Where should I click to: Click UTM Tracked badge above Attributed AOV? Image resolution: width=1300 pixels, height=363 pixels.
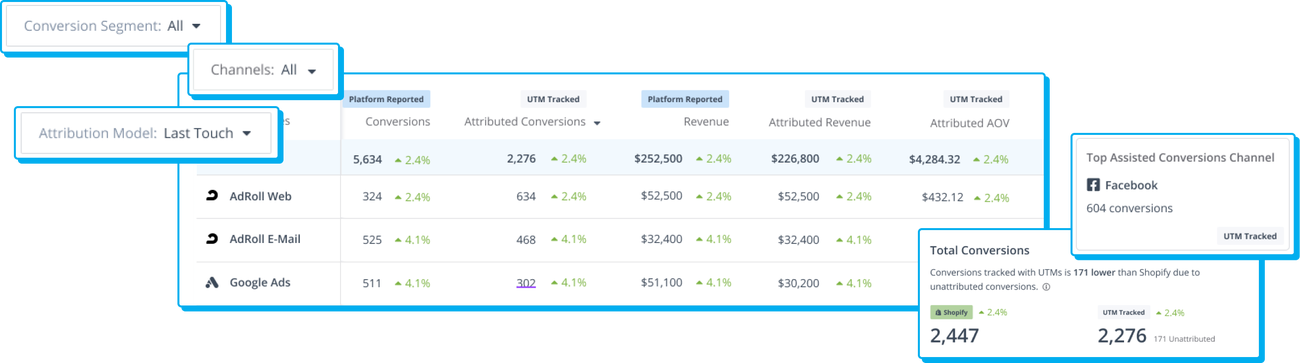(x=976, y=99)
